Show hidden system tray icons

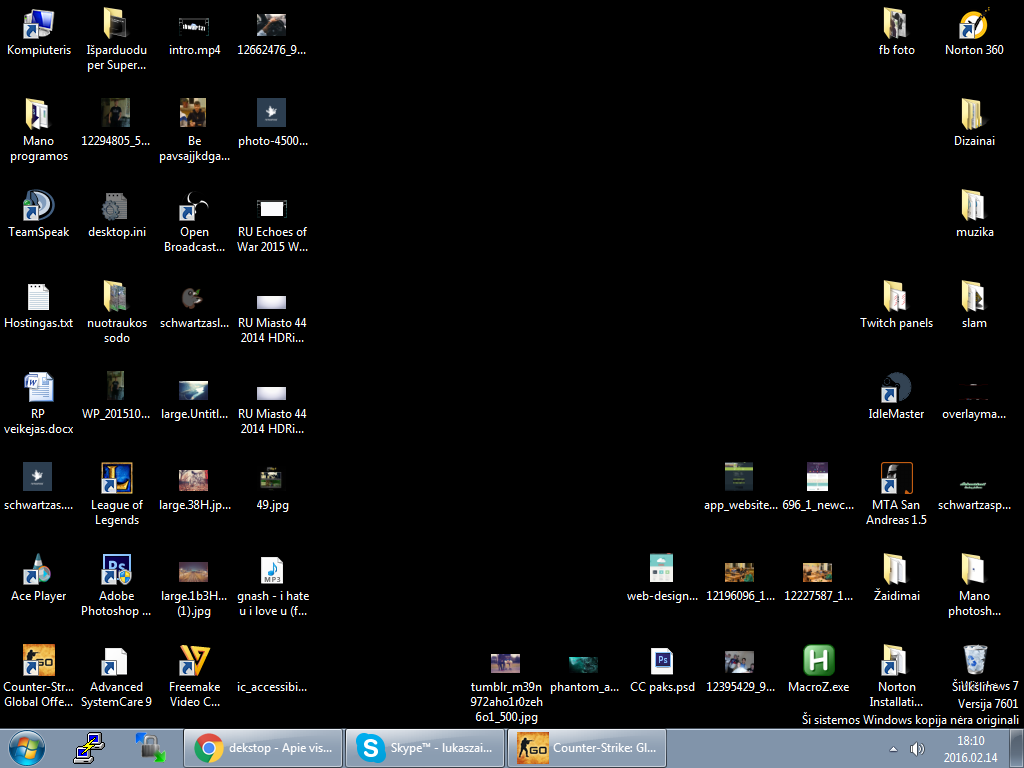(x=893, y=749)
